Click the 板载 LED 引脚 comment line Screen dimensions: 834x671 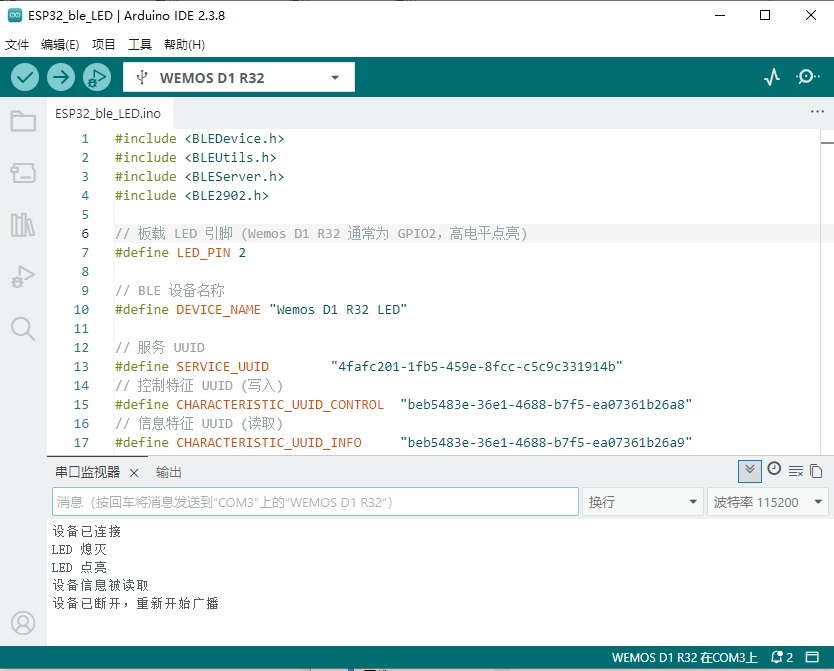pos(321,233)
